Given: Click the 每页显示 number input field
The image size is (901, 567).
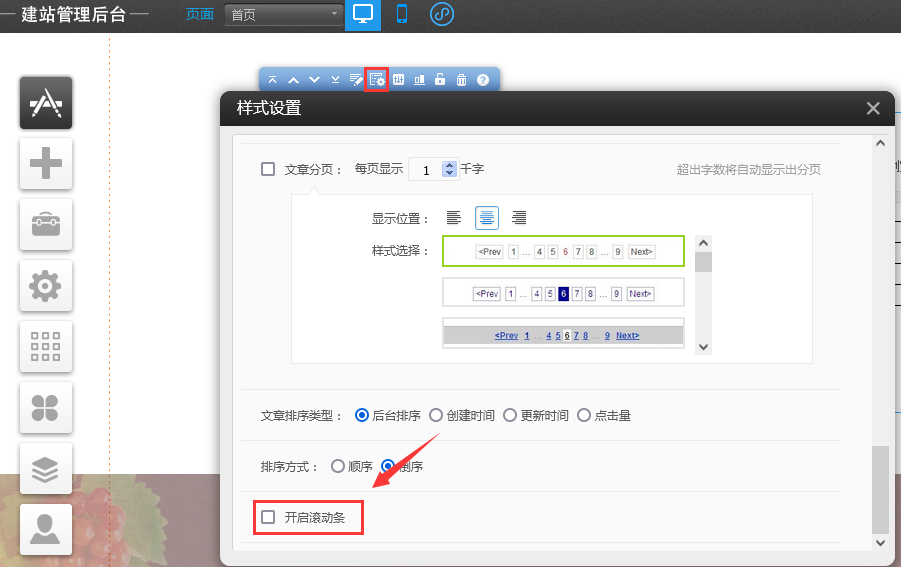Looking at the screenshot, I should pyautogui.click(x=425, y=170).
